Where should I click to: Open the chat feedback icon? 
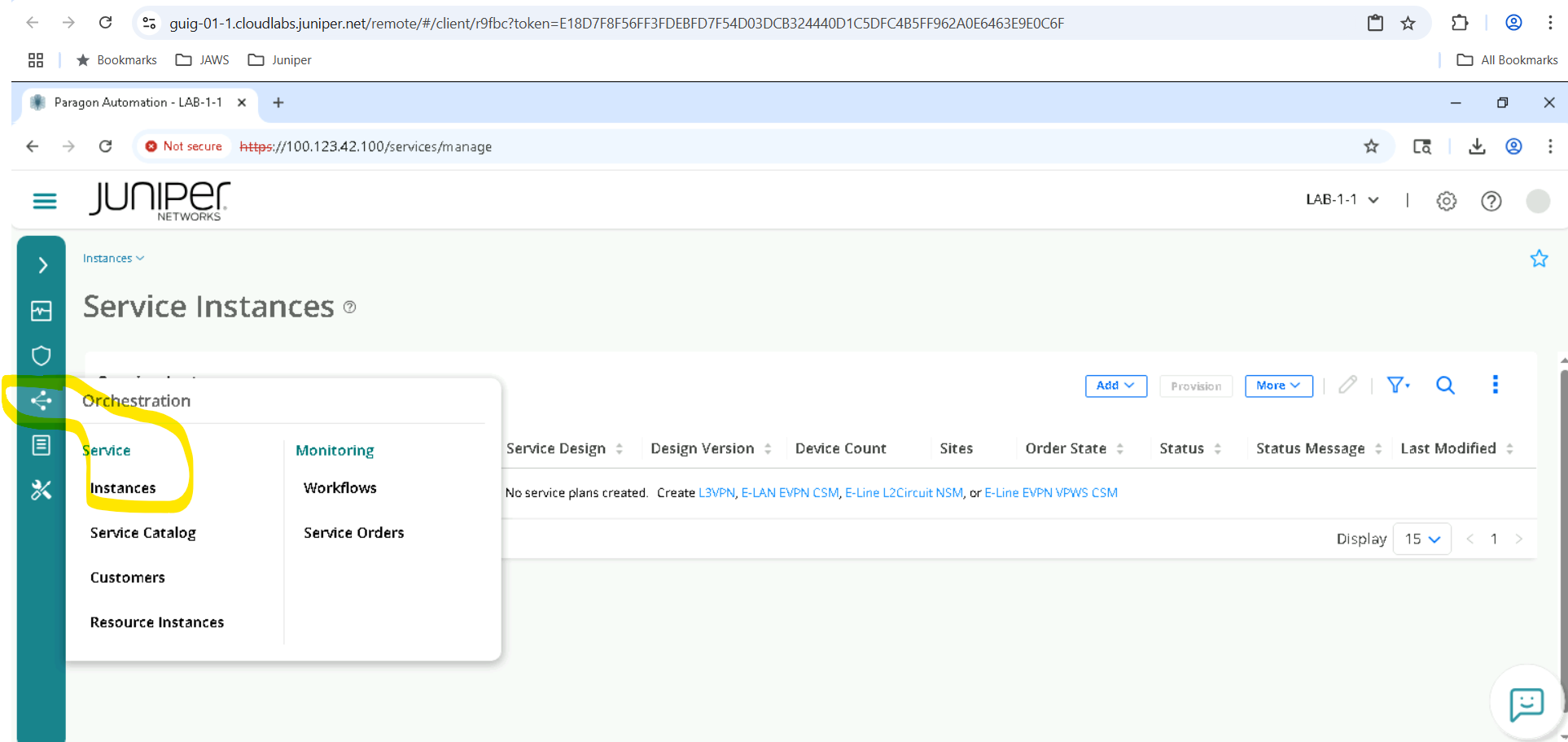pyautogui.click(x=1526, y=704)
